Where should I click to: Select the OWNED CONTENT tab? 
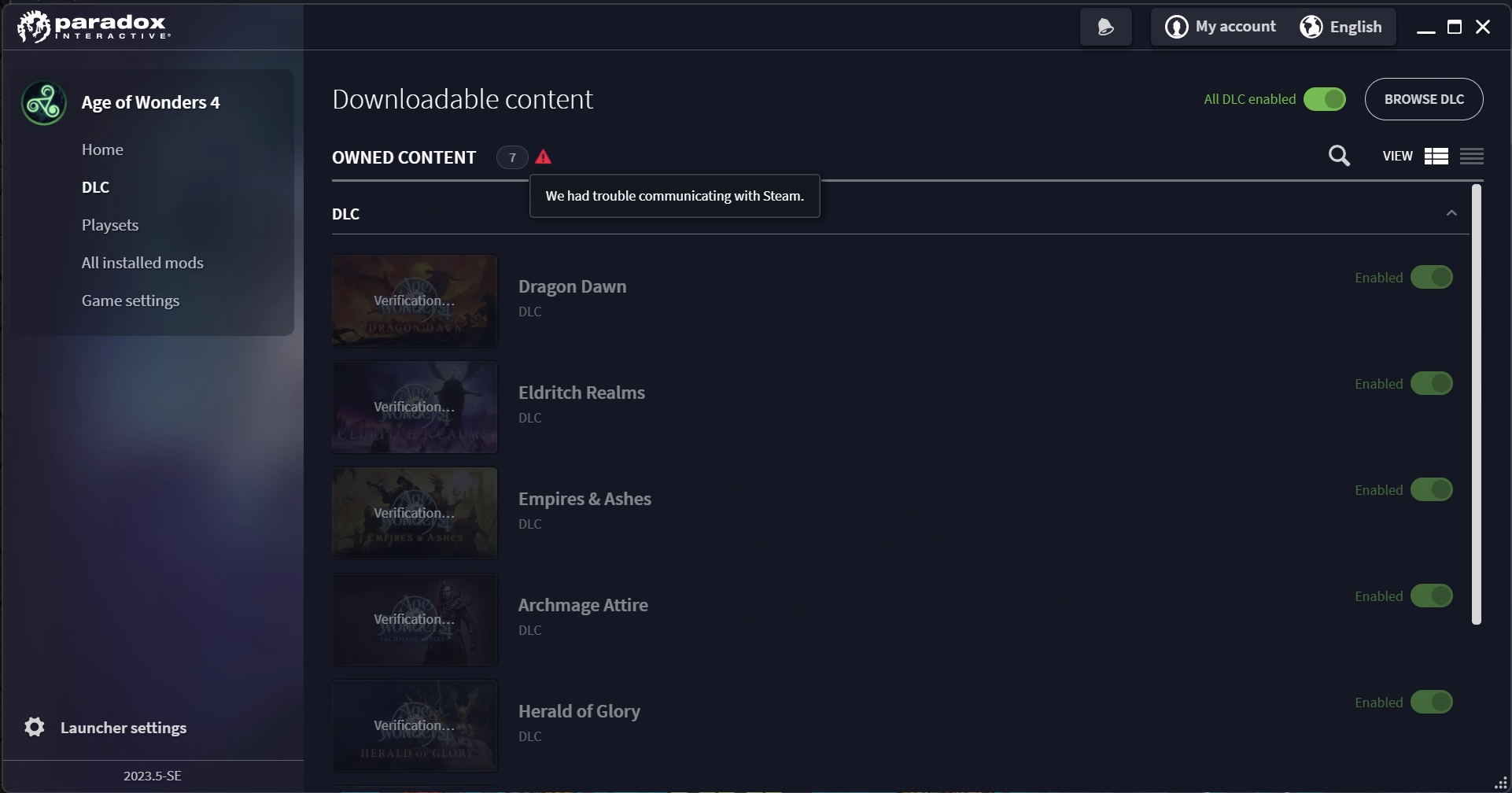pyautogui.click(x=404, y=157)
